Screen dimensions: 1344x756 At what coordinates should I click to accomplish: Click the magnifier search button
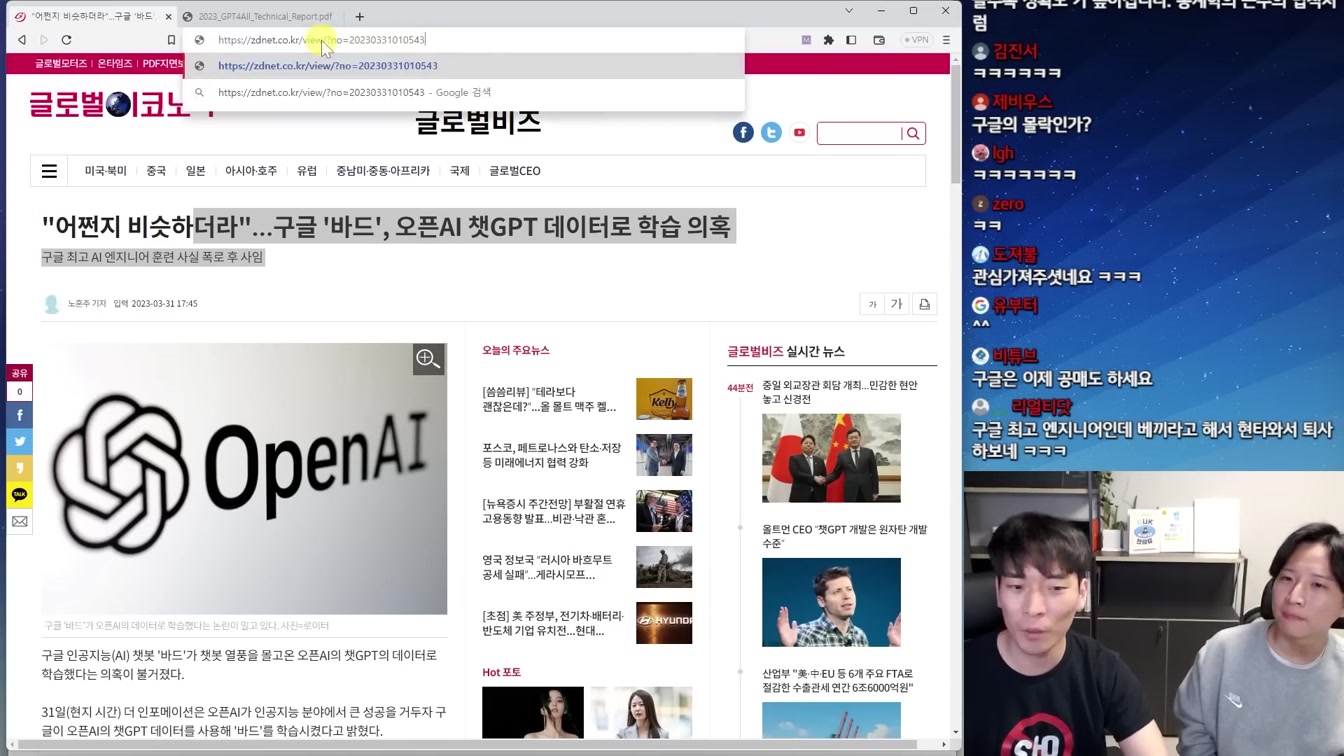point(913,133)
